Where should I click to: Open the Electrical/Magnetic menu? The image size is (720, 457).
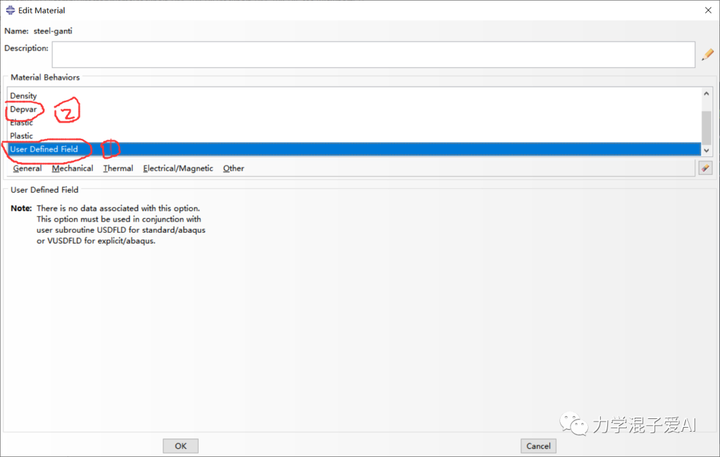pyautogui.click(x=178, y=169)
